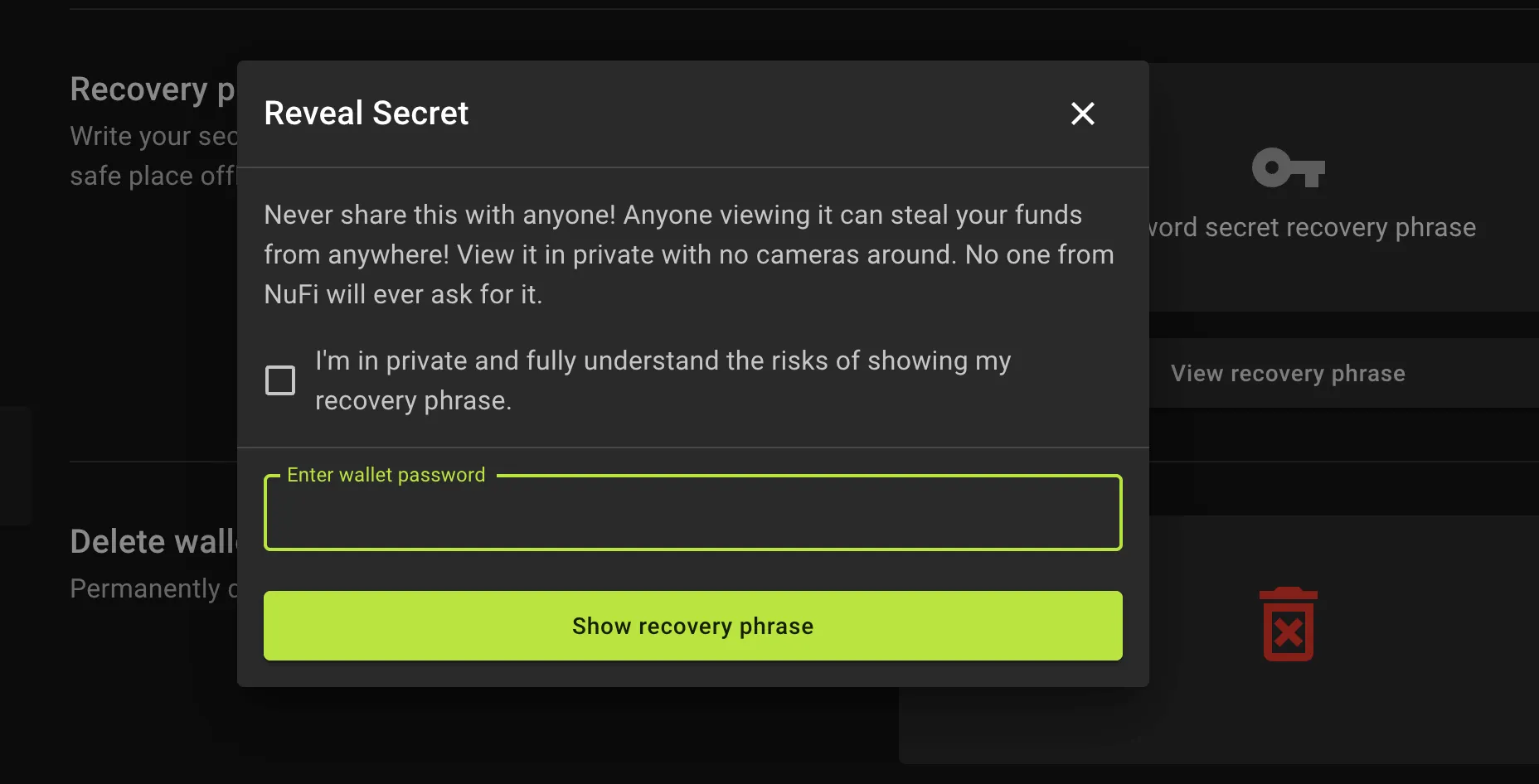Click the red delete wallet trash icon
This screenshot has width=1539, height=784.
pos(1287,624)
